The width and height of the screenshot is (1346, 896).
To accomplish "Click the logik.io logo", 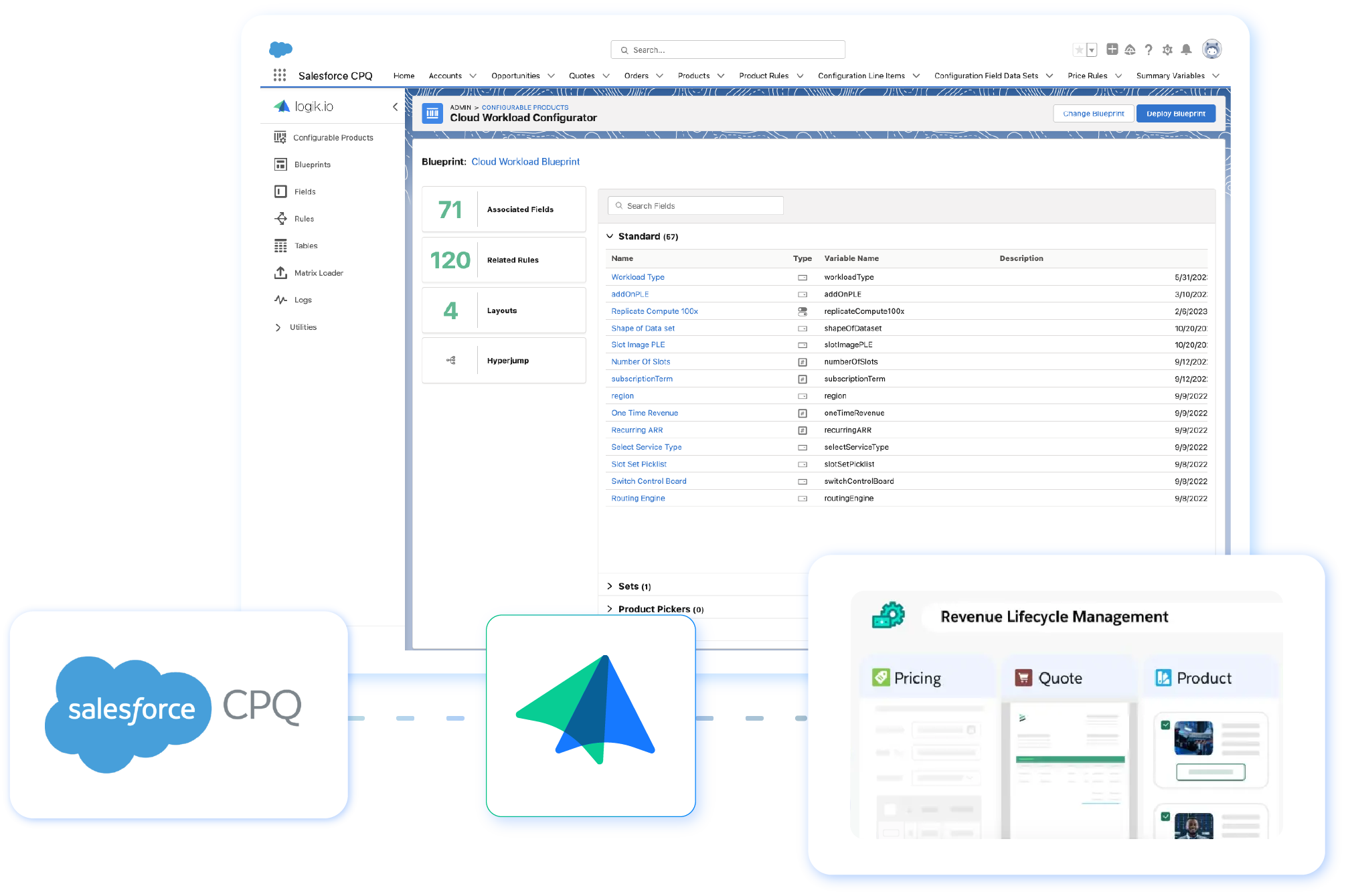I will click(x=304, y=106).
